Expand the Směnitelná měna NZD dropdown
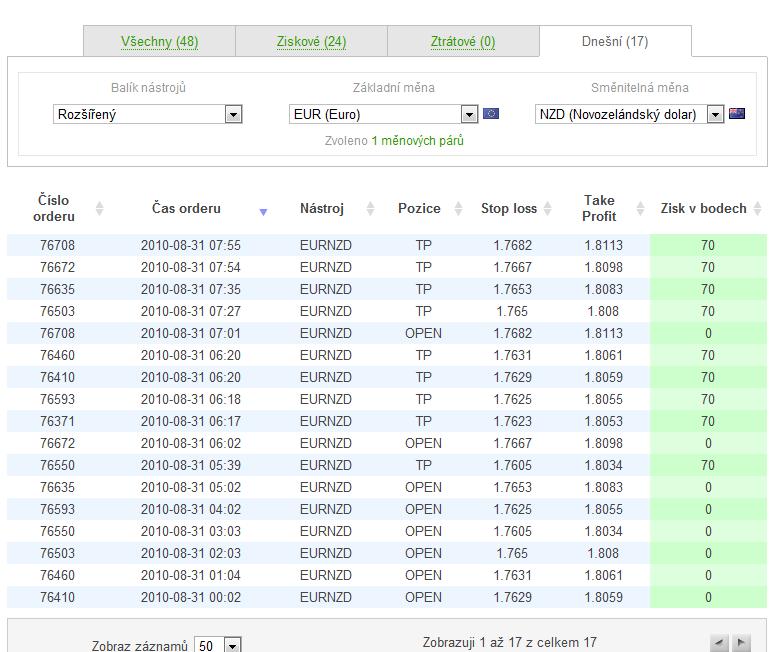Screen dimensions: 771x652 (x=629, y=115)
